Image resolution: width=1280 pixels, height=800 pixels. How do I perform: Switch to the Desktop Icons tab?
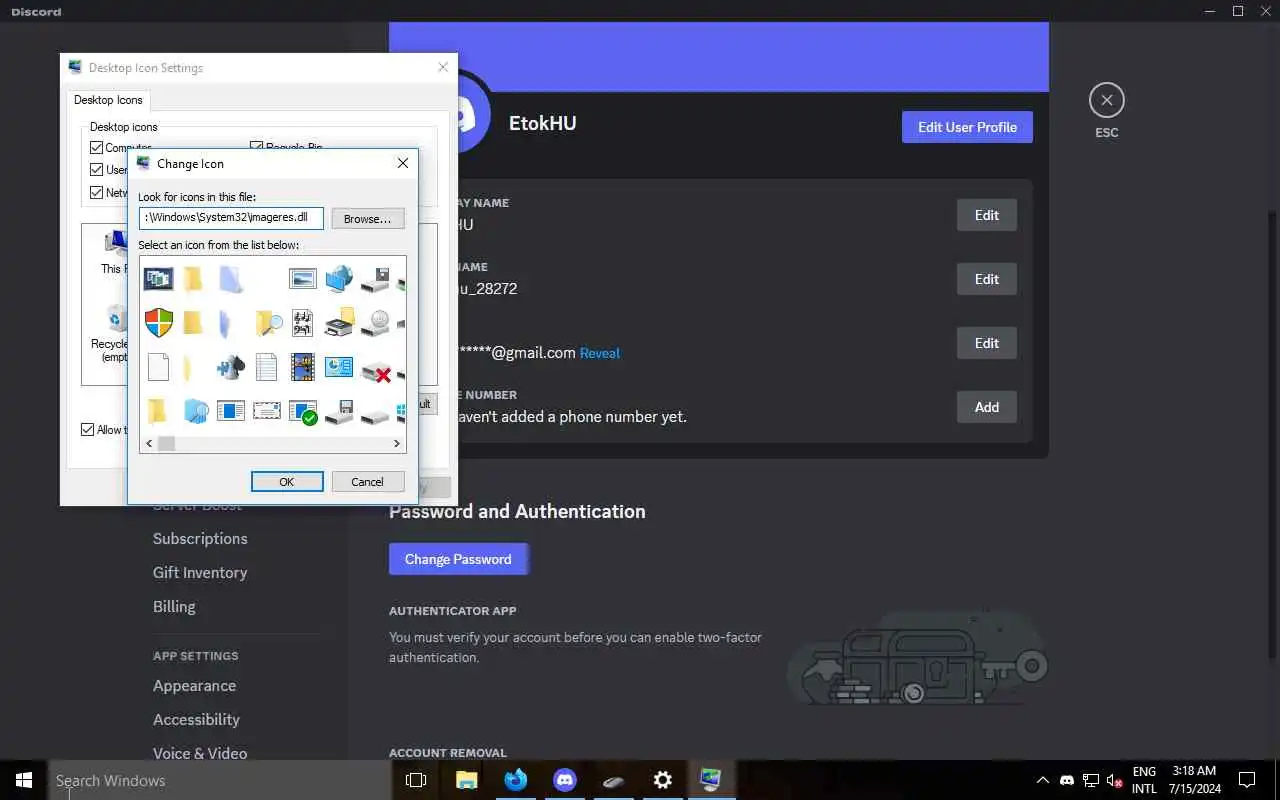click(x=108, y=100)
